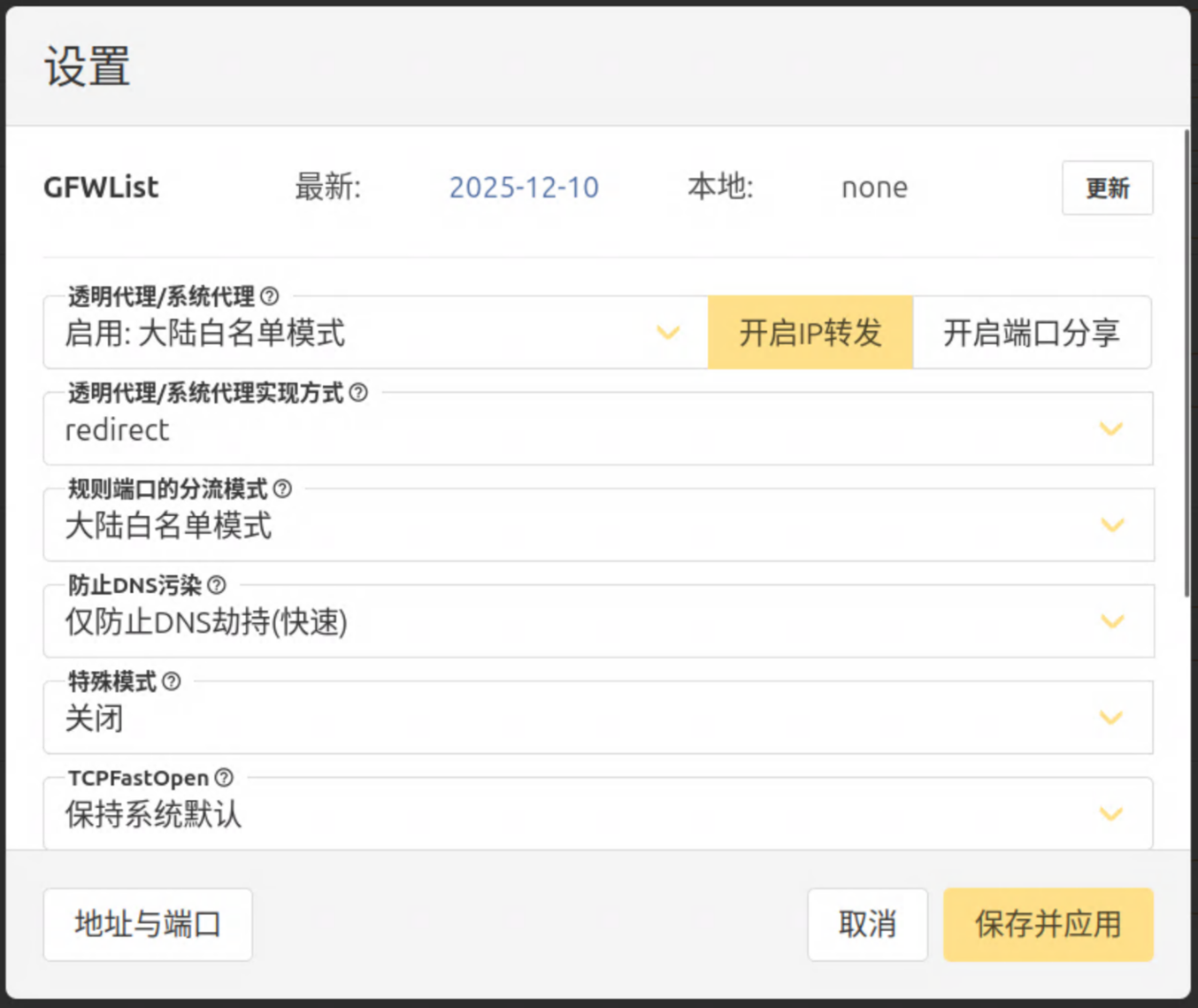Click the local version value "none"
Screen dimensions: 1198x1008
(x=874, y=188)
